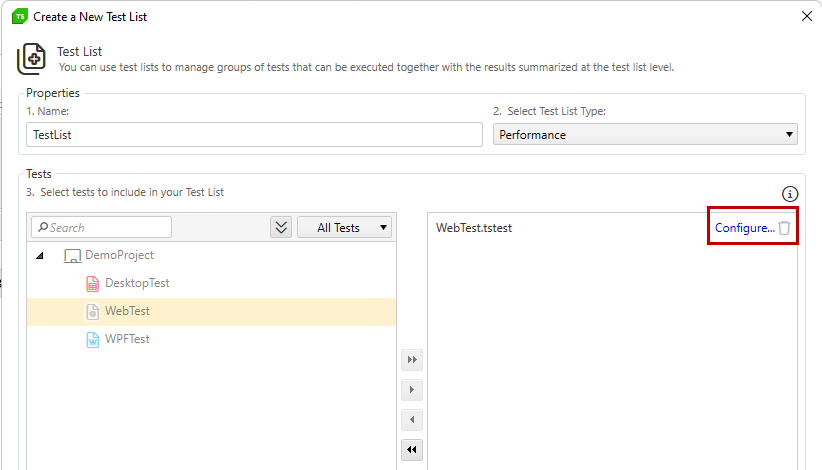Click the Name field containing TestList
The image size is (822, 470).
254,135
